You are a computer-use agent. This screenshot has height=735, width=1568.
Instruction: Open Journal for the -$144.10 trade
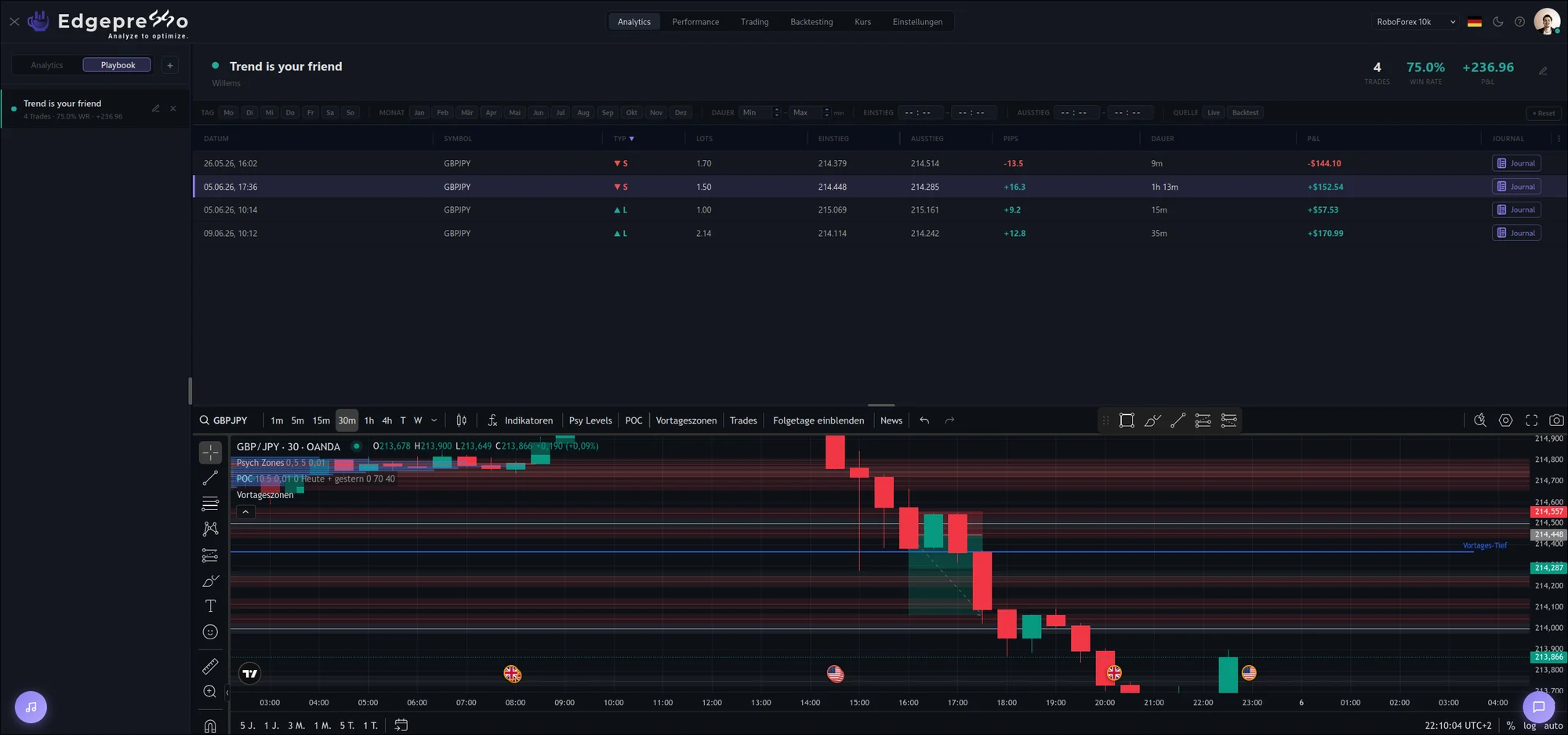pos(1516,163)
